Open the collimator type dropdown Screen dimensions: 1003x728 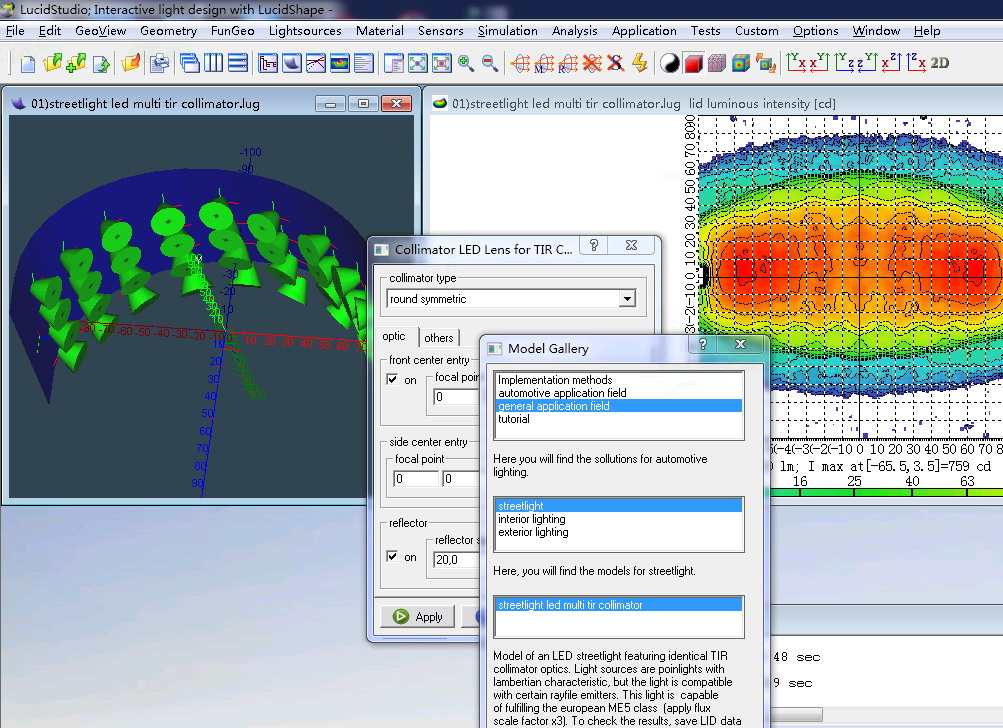pyautogui.click(x=628, y=299)
